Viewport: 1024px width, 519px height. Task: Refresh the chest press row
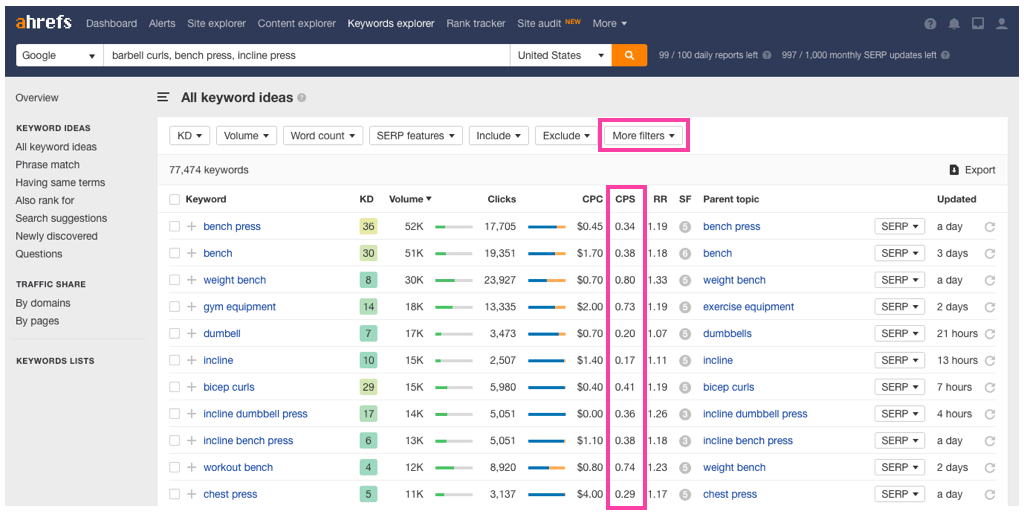pyautogui.click(x=989, y=495)
